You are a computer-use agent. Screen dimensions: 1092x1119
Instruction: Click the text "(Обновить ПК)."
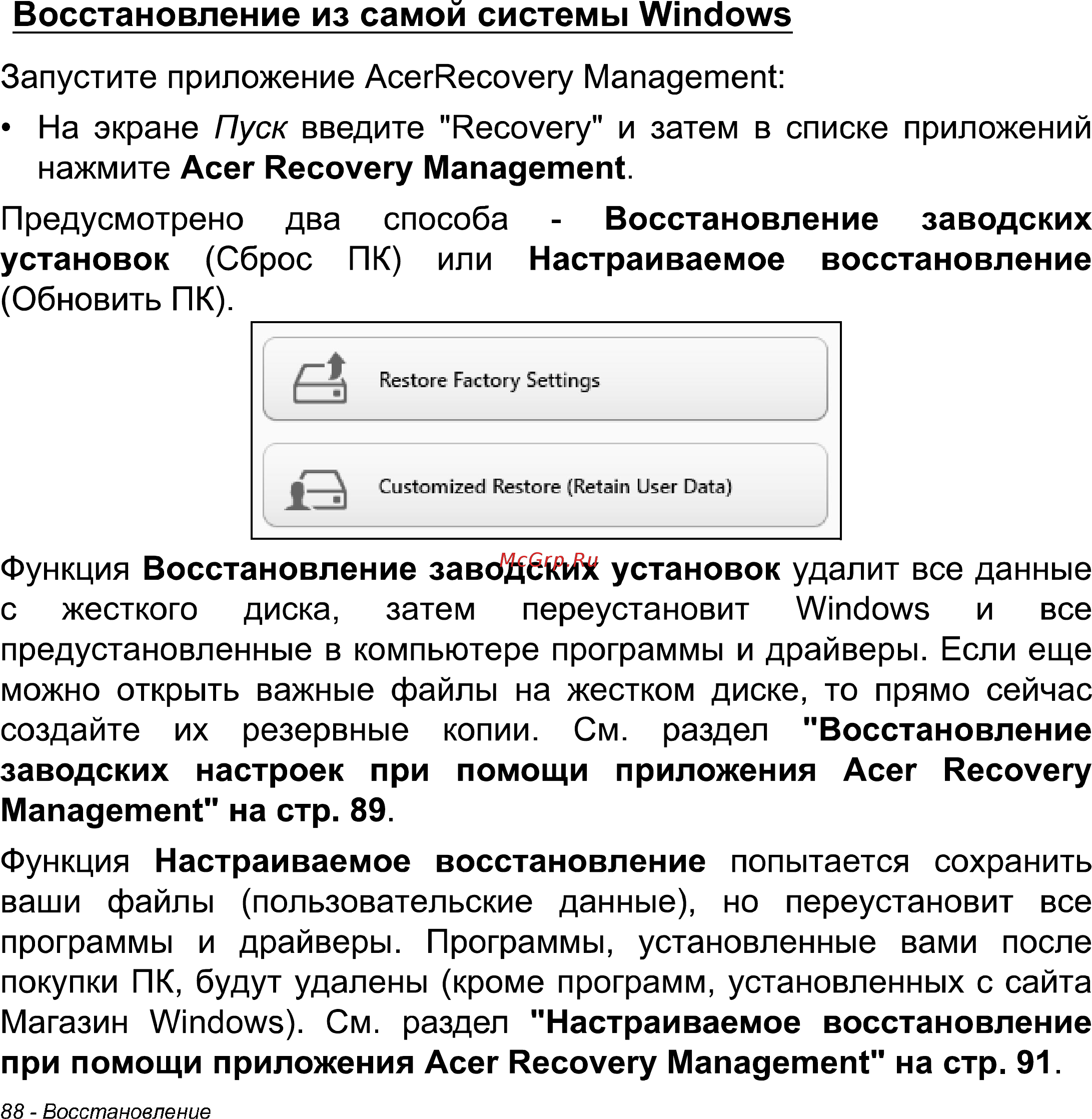(x=118, y=300)
